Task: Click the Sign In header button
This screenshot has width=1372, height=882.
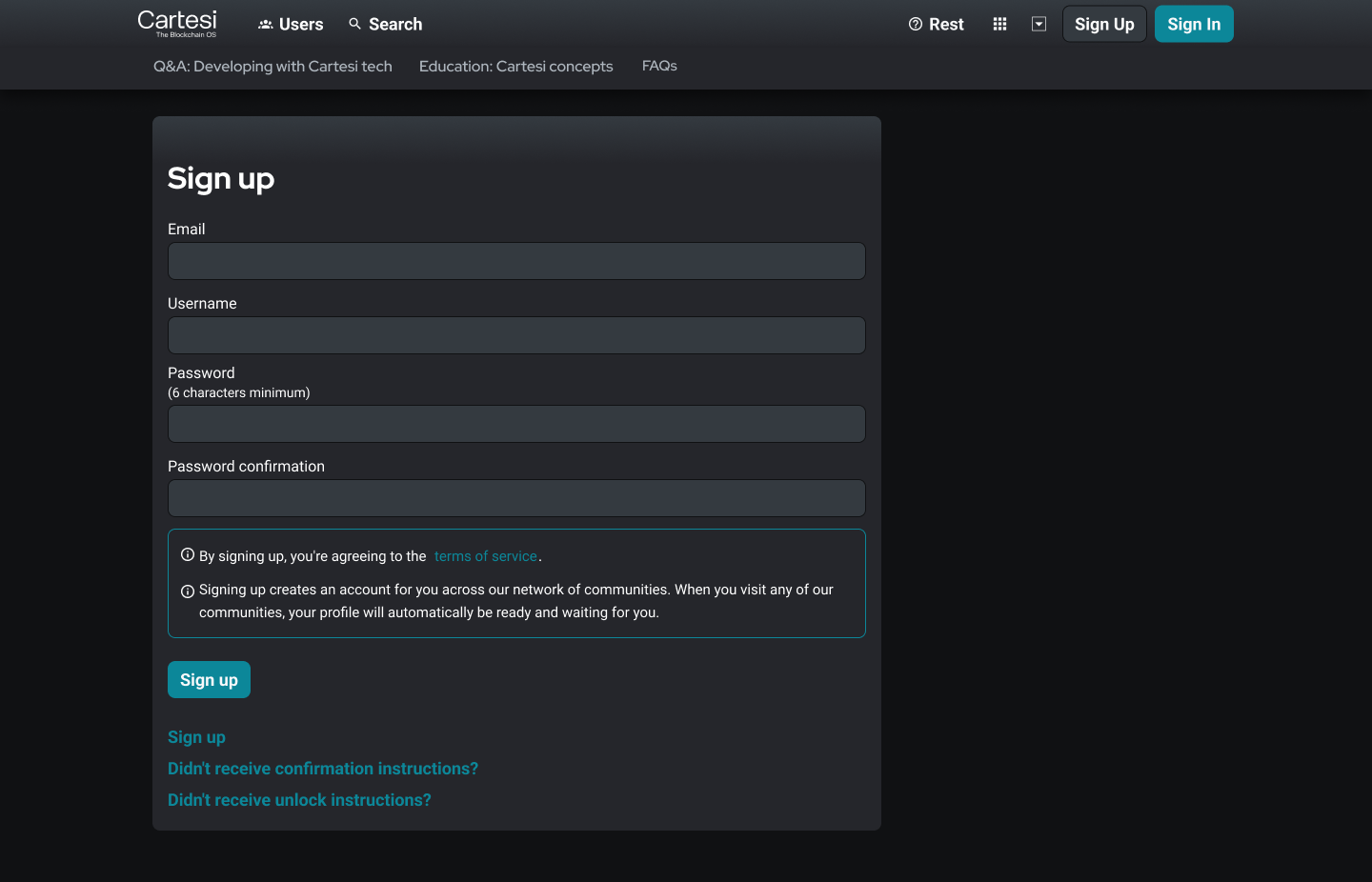Action: 1194,25
